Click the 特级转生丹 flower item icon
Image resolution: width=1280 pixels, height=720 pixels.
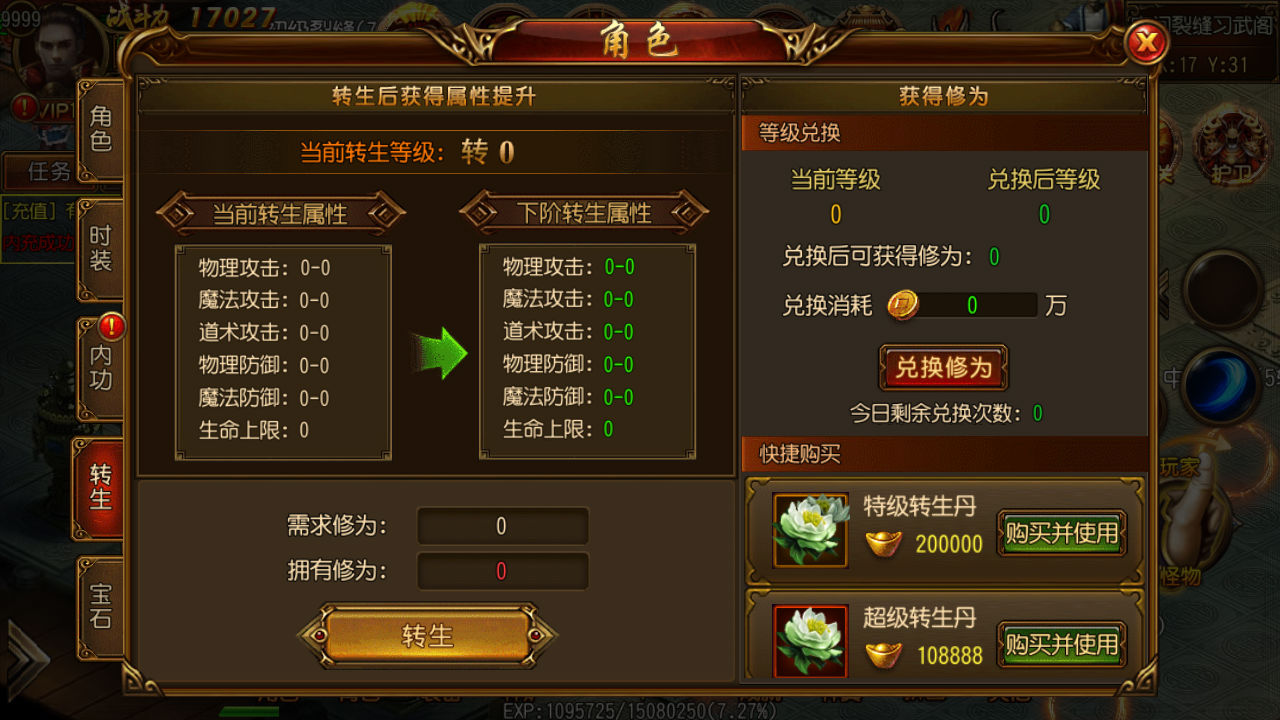pyautogui.click(x=810, y=529)
